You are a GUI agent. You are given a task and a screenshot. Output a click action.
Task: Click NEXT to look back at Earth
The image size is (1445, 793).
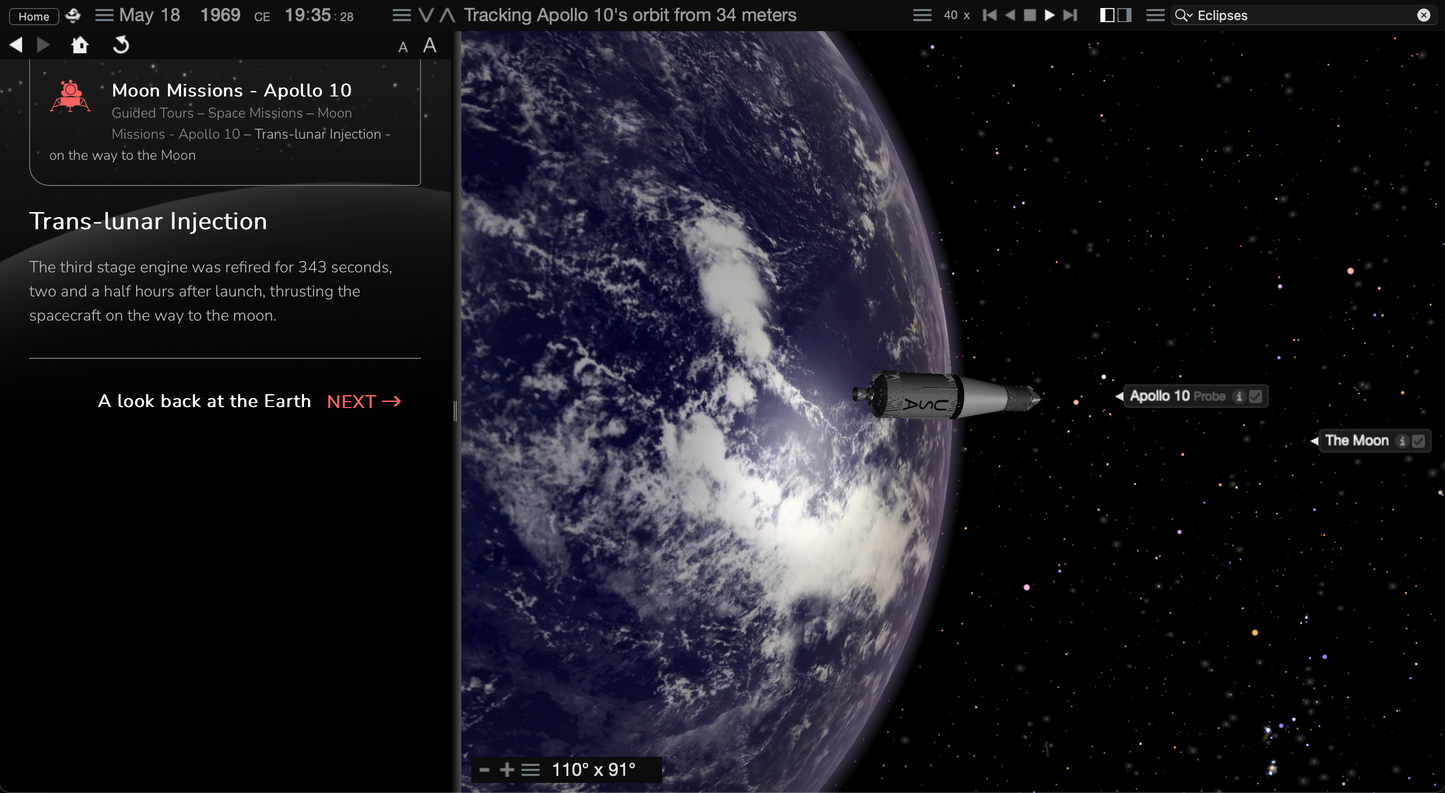tap(364, 401)
